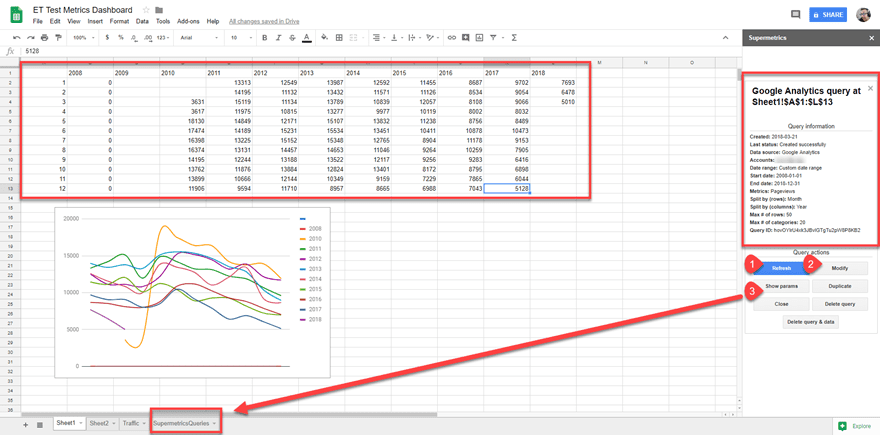Open the text wrapping options
Image resolution: width=880 pixels, height=435 pixels.
pyautogui.click(x=414, y=38)
